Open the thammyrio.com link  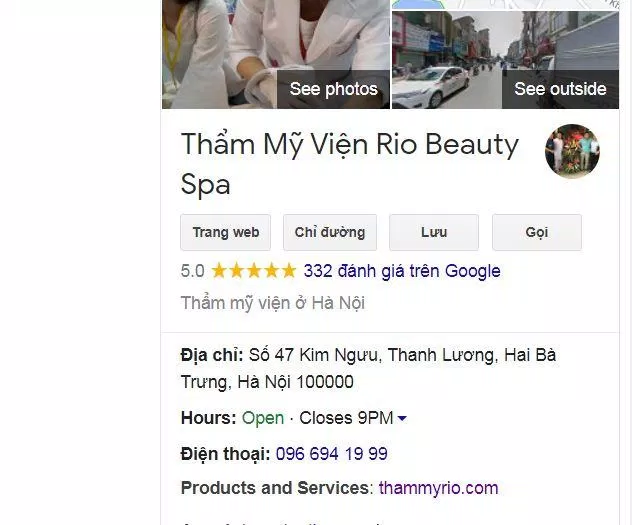pyautogui.click(x=439, y=488)
